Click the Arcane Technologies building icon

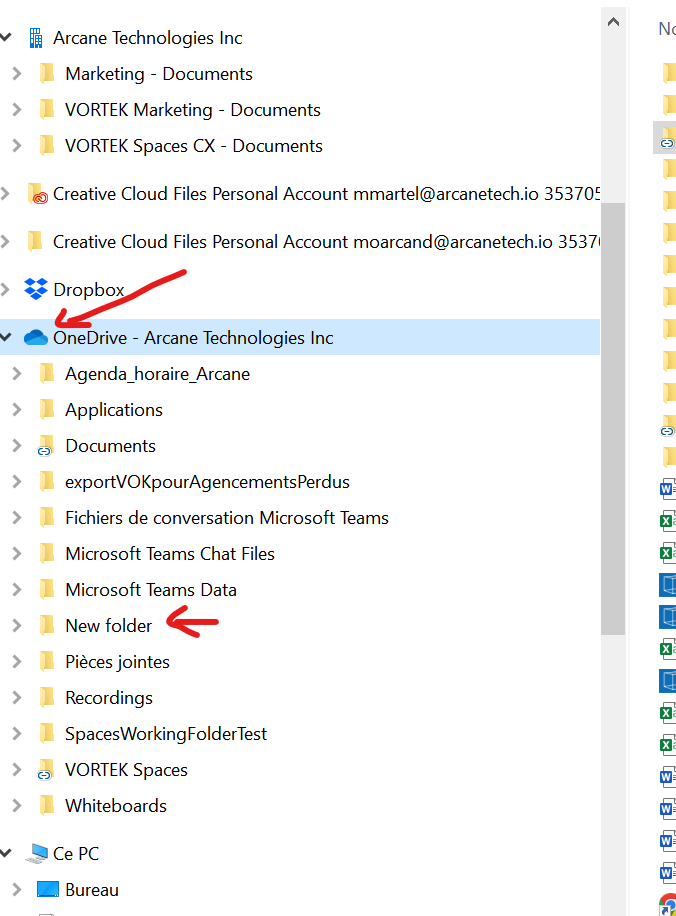[x=36, y=38]
